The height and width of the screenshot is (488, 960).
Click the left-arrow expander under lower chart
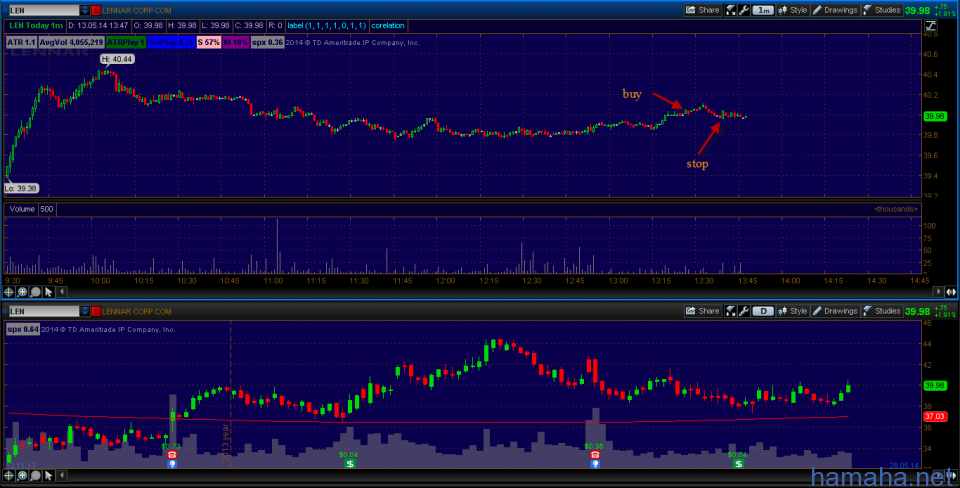coord(61,475)
